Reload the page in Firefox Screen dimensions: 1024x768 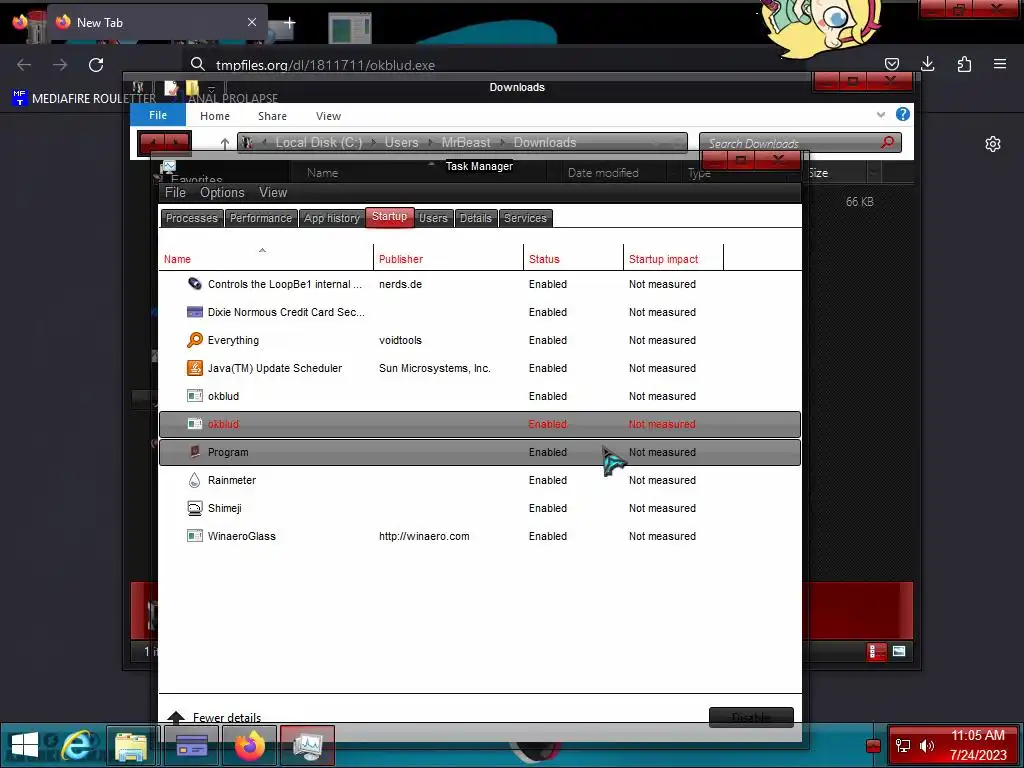point(96,65)
